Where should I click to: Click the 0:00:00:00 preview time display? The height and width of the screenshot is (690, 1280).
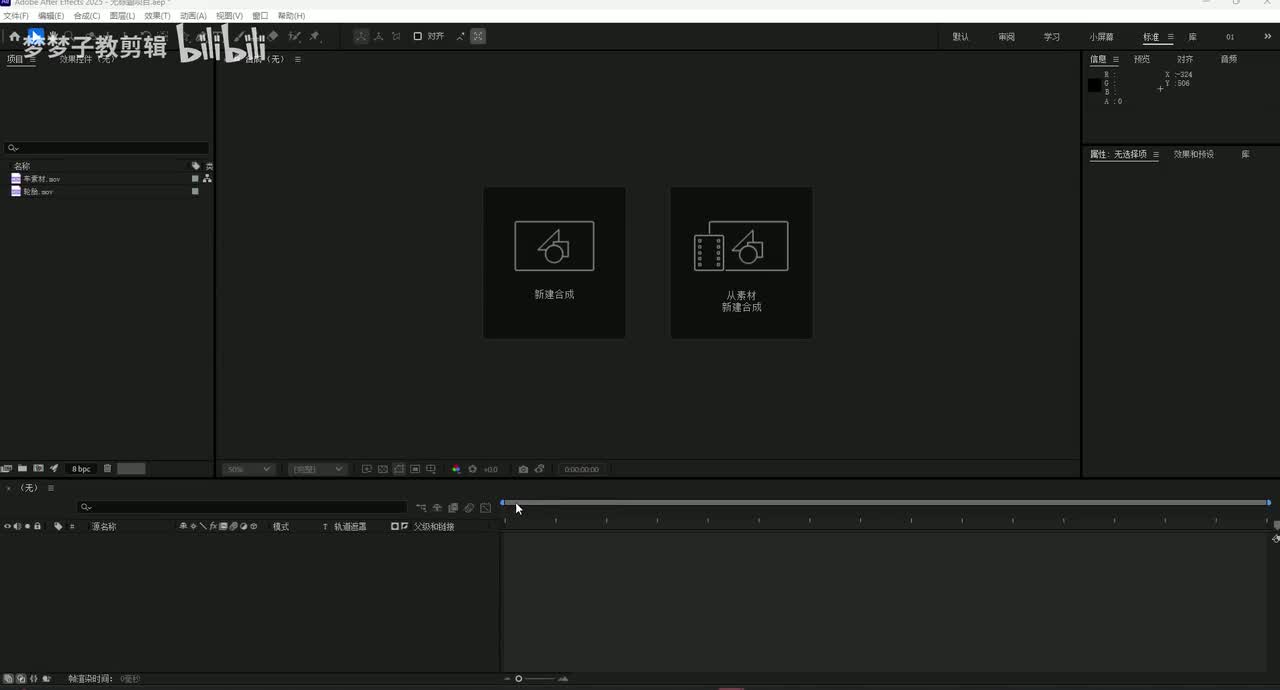click(x=581, y=469)
